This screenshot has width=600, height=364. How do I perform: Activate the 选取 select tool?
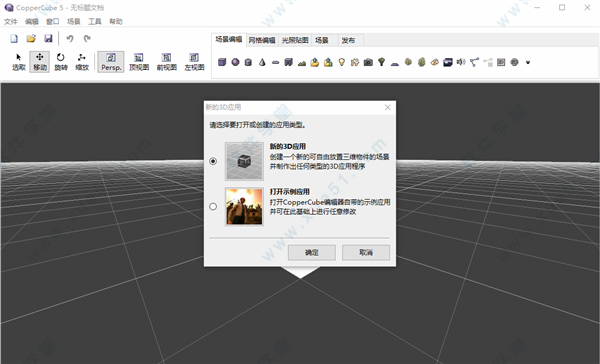coord(19,62)
